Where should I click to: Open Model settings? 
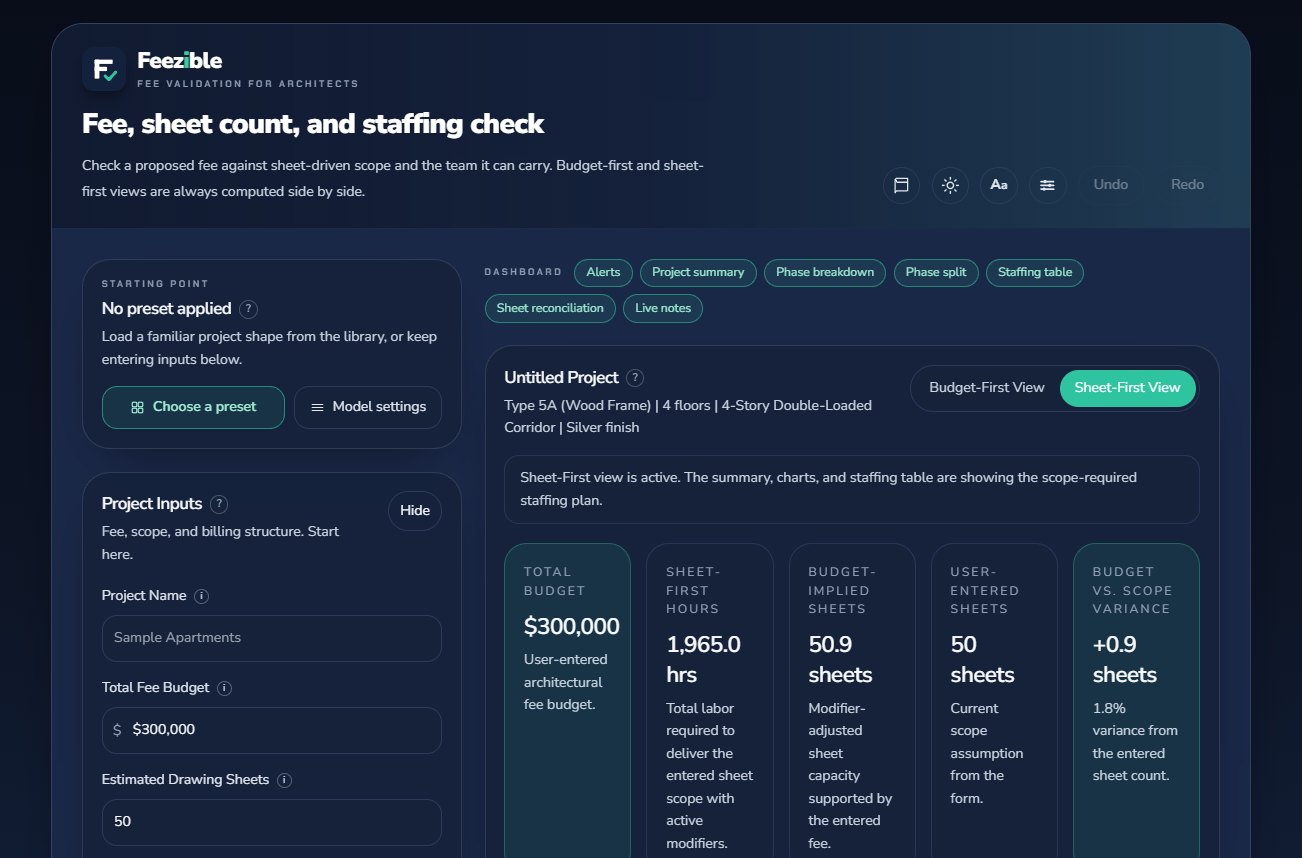(368, 407)
